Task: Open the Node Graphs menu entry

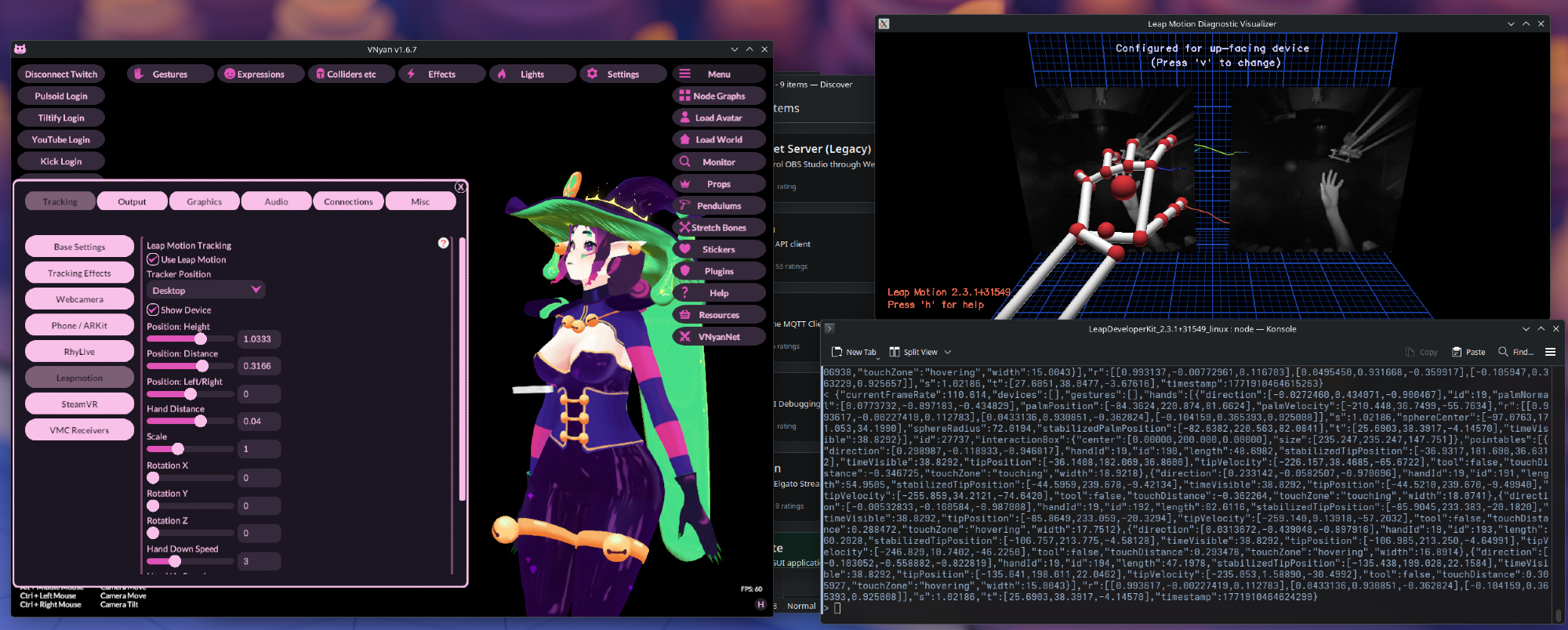Action: tap(718, 96)
